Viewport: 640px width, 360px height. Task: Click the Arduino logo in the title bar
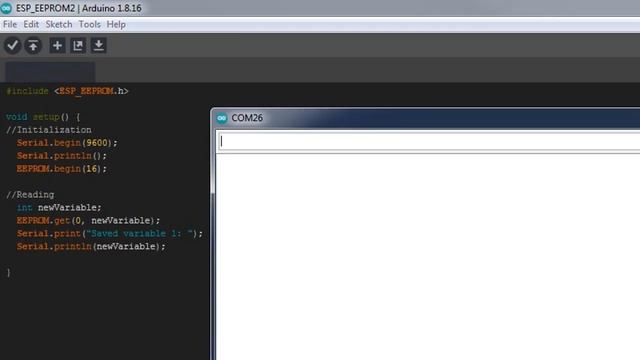coord(7,8)
